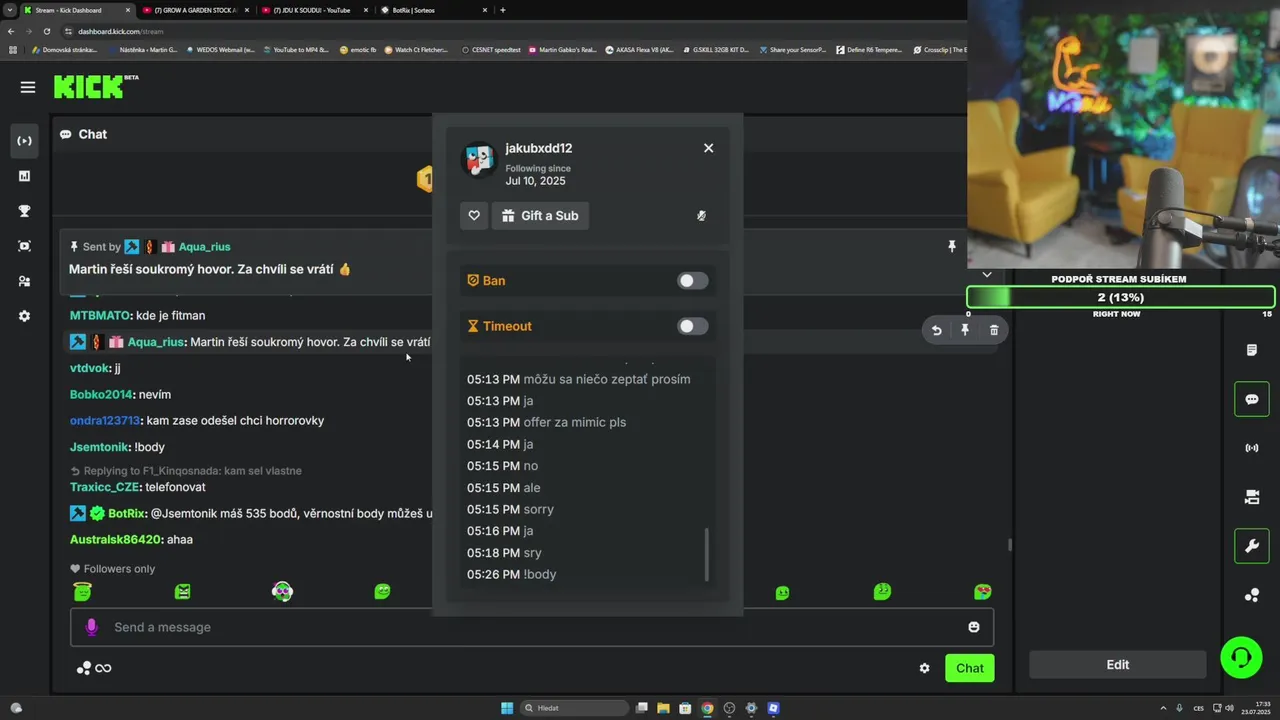The height and width of the screenshot is (720, 1280).
Task: Open the camera capture icon in sidebar
Action: pos(25,246)
